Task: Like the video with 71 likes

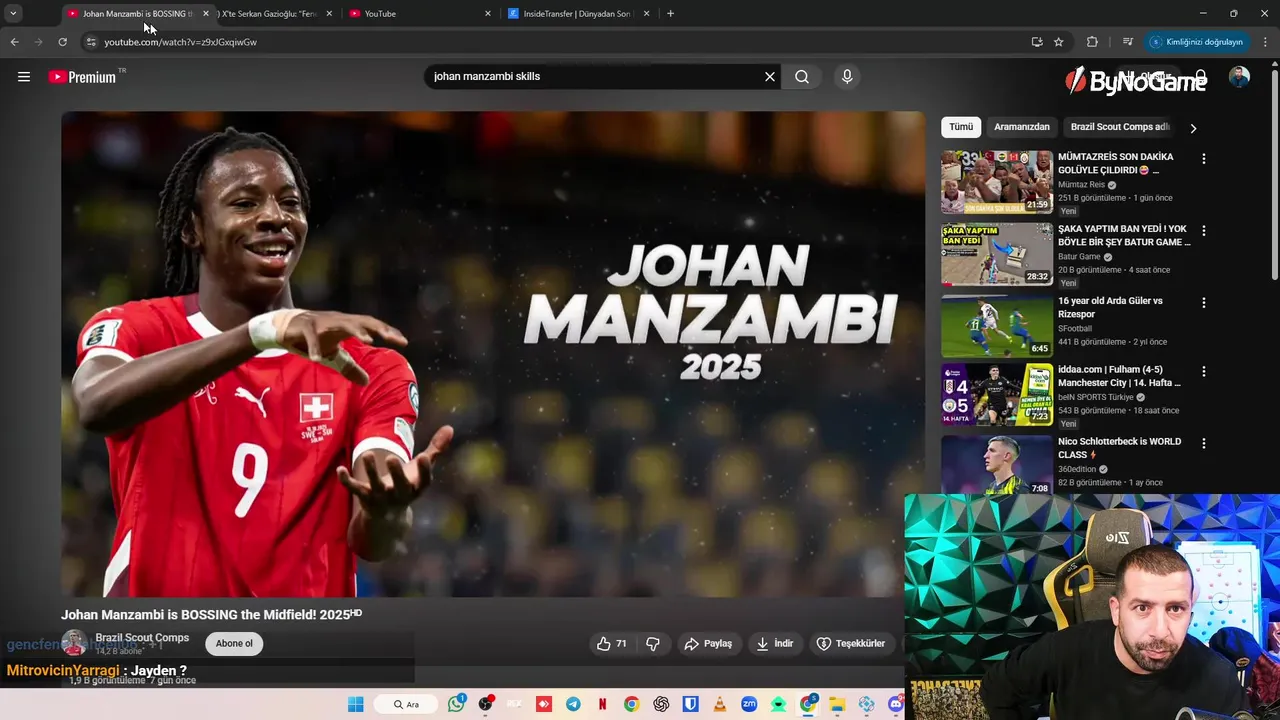Action: 611,644
